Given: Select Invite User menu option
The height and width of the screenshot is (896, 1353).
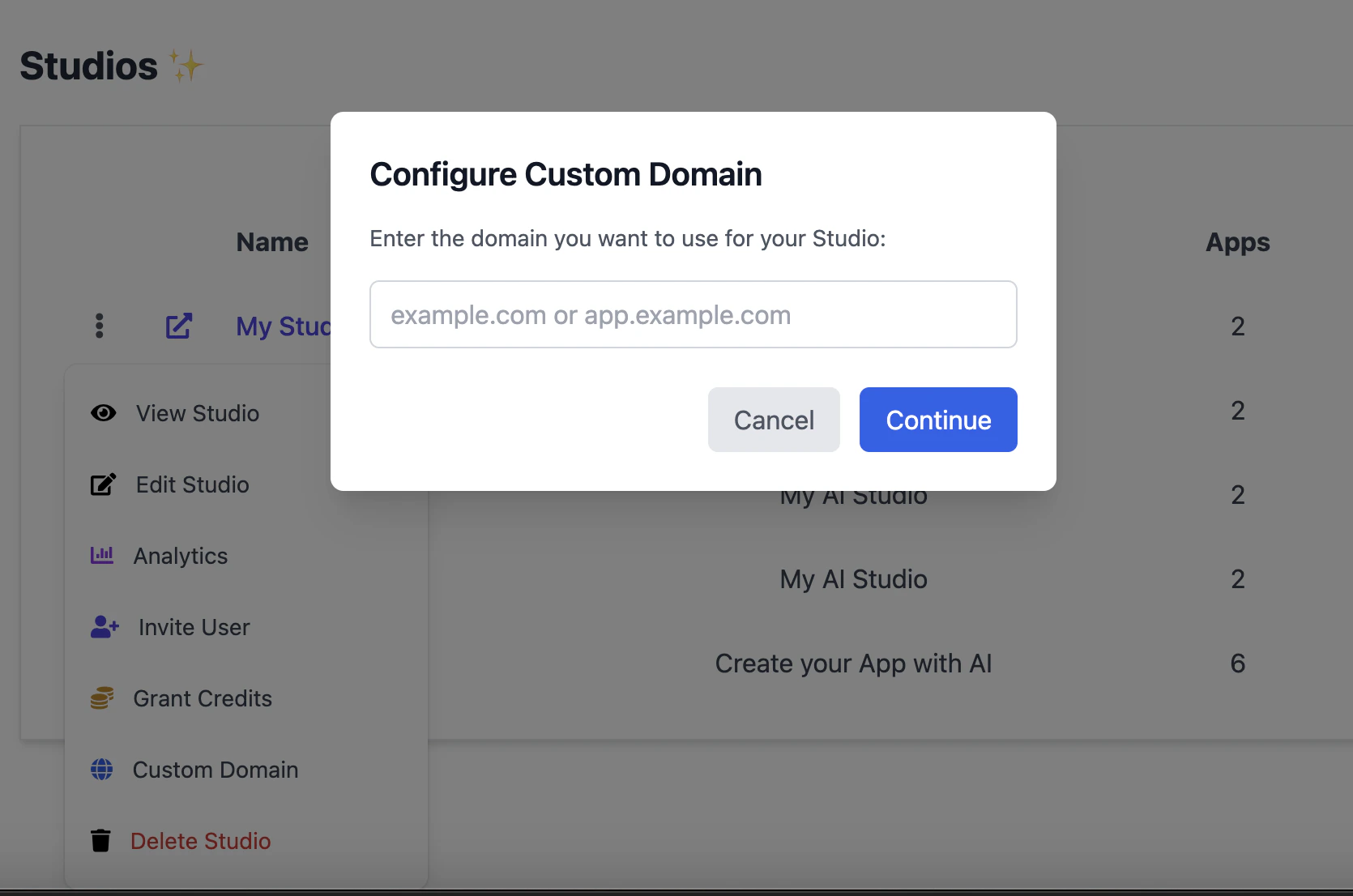Looking at the screenshot, I should click(x=193, y=626).
